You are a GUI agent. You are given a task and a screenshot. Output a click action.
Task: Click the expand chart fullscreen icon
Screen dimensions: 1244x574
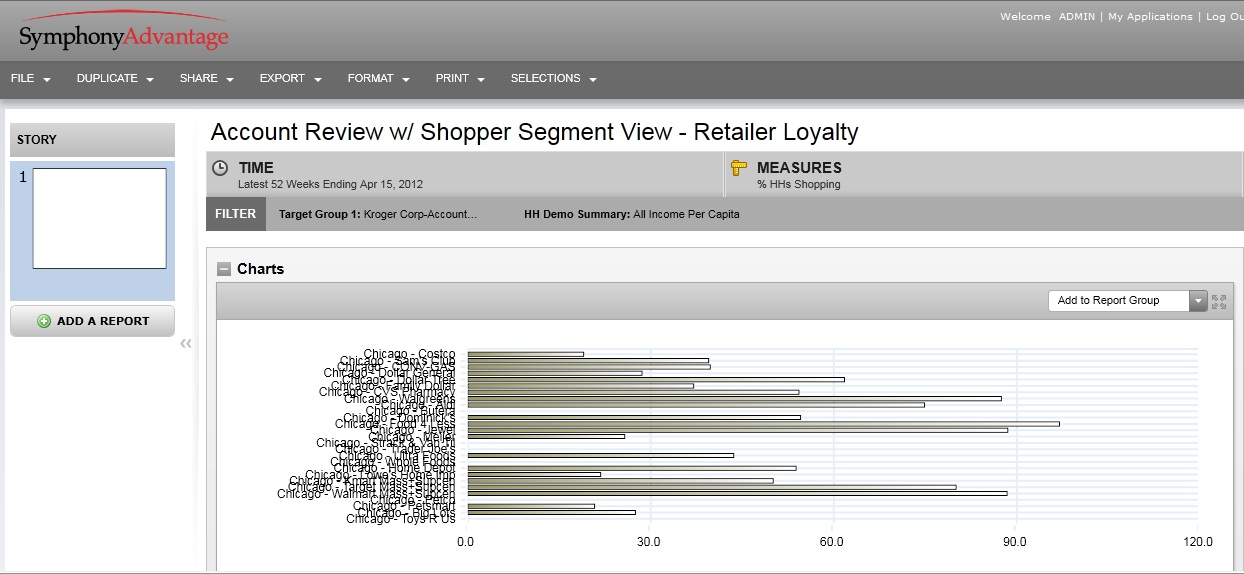(x=1218, y=301)
